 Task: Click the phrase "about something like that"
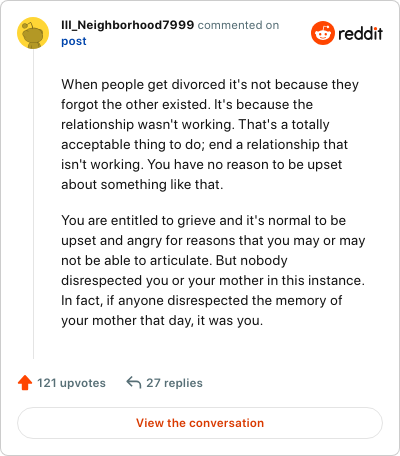pyautogui.click(x=142, y=185)
